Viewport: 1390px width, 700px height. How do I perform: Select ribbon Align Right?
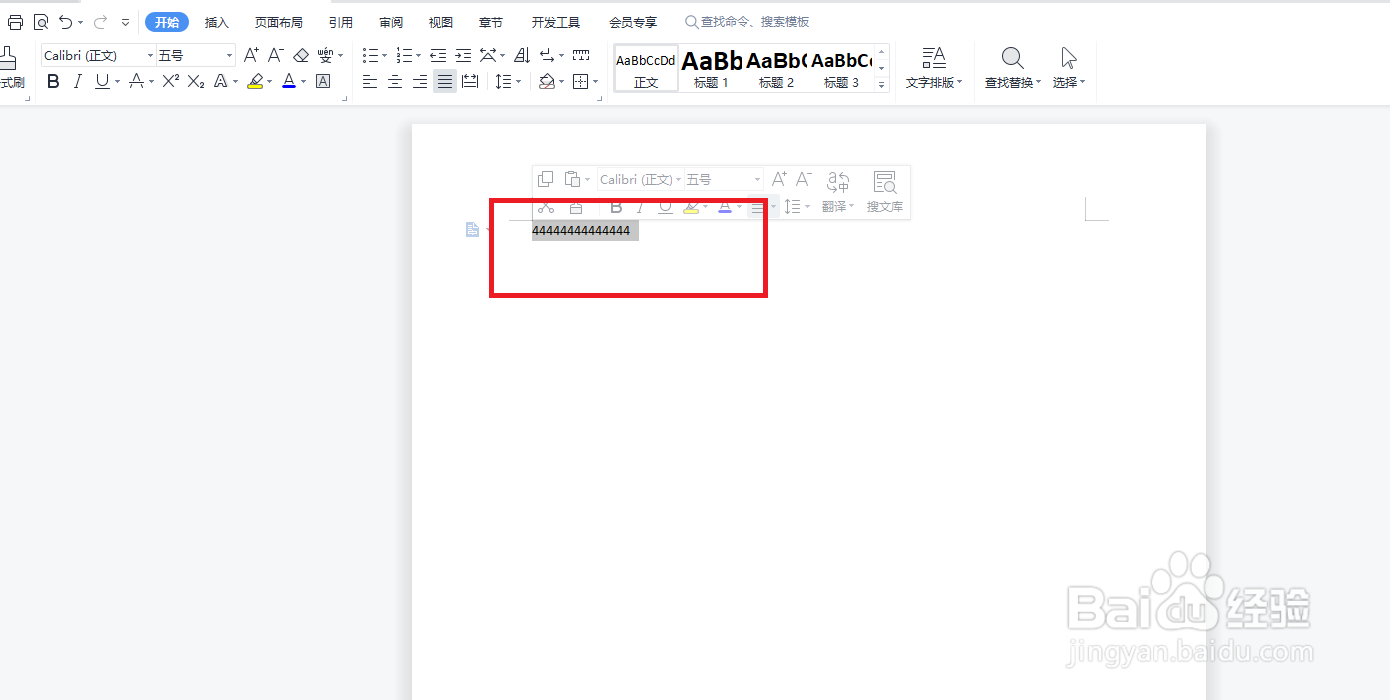tap(420, 82)
